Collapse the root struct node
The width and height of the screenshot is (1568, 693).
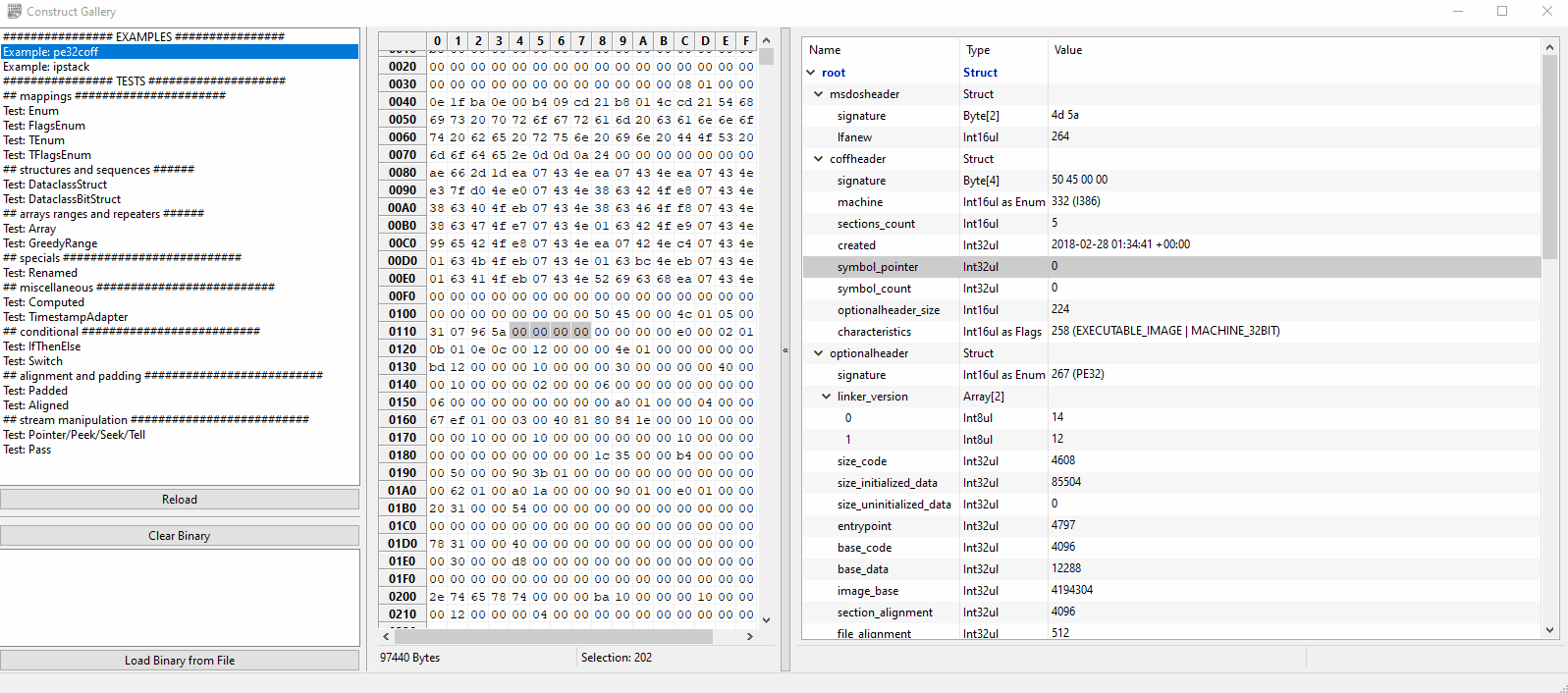click(x=811, y=73)
